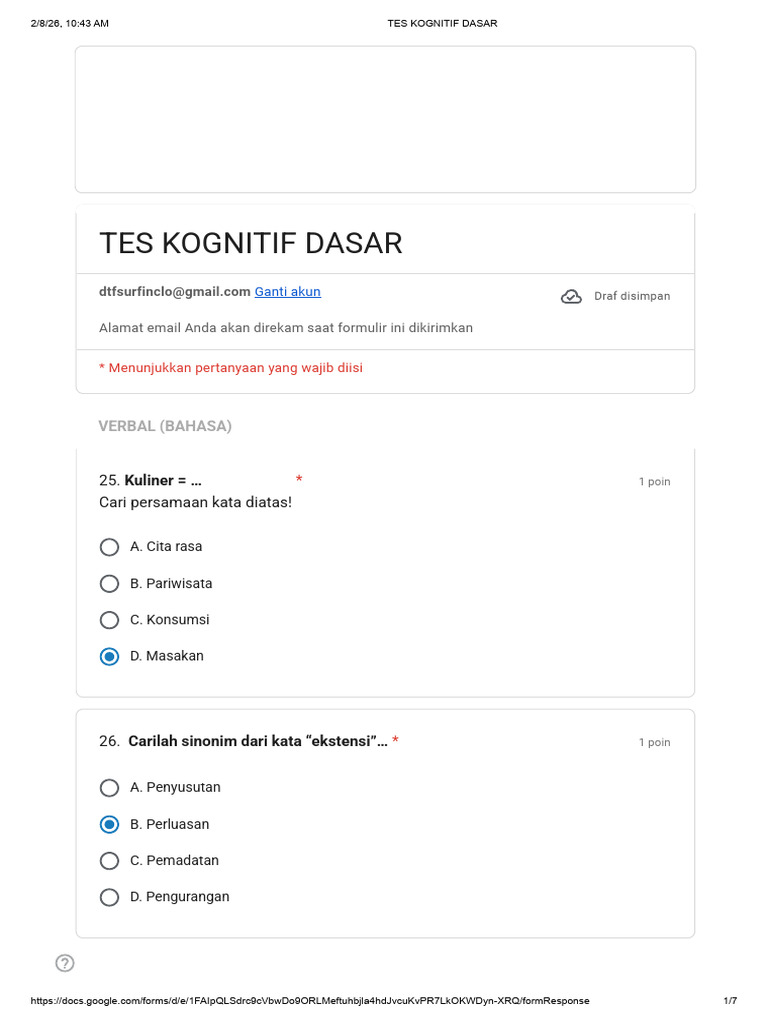
Task: Click the draft saved cloud icon
Action: click(571, 296)
